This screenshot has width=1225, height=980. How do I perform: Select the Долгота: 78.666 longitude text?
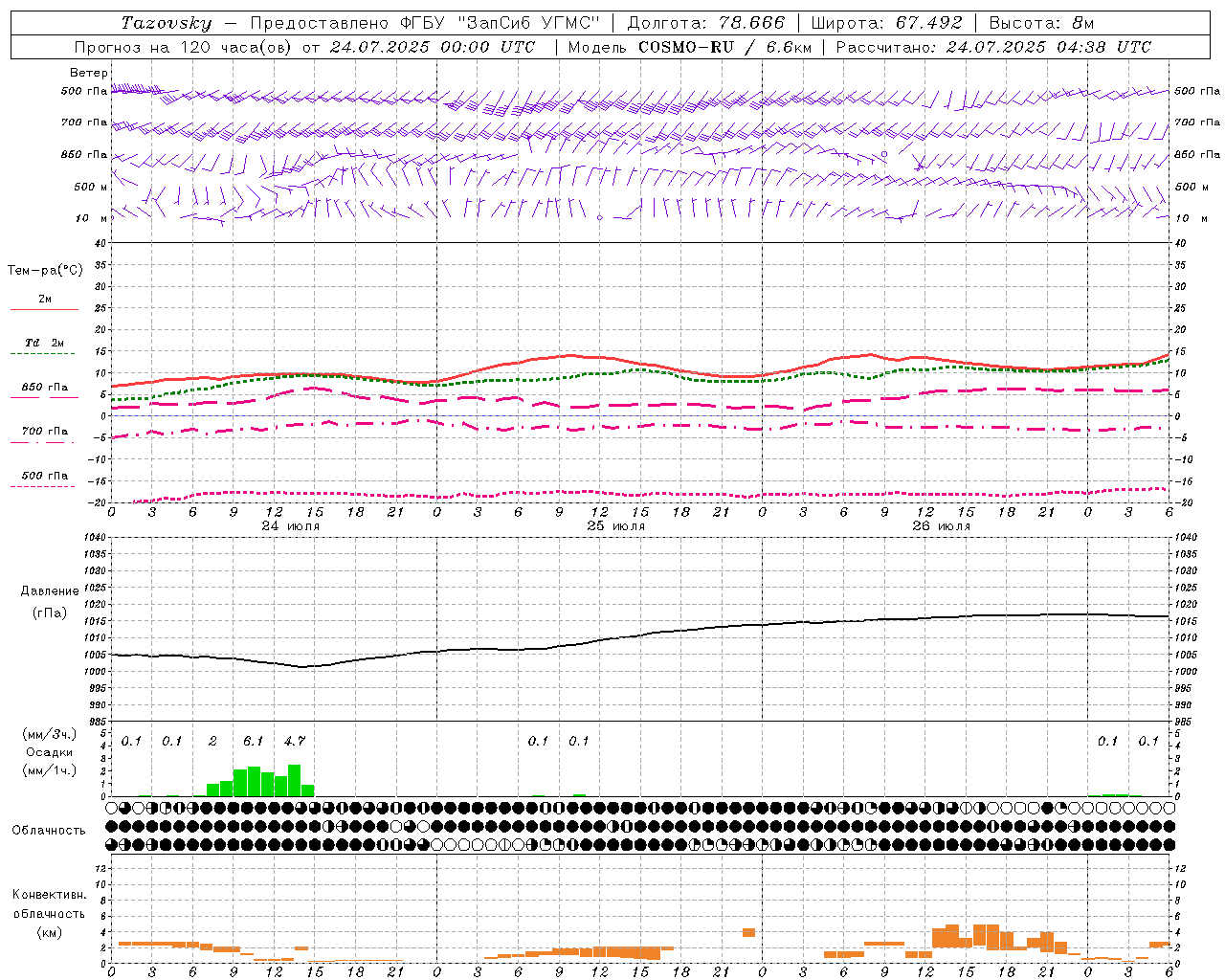tap(705, 23)
